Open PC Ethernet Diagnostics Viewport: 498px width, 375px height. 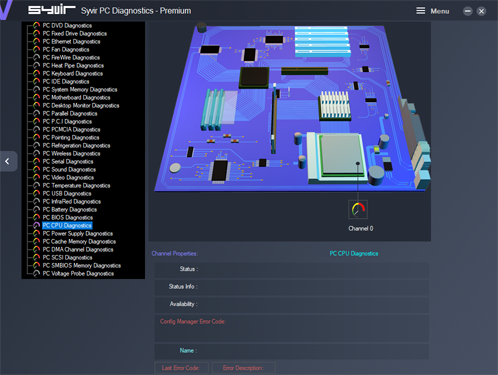(71, 41)
